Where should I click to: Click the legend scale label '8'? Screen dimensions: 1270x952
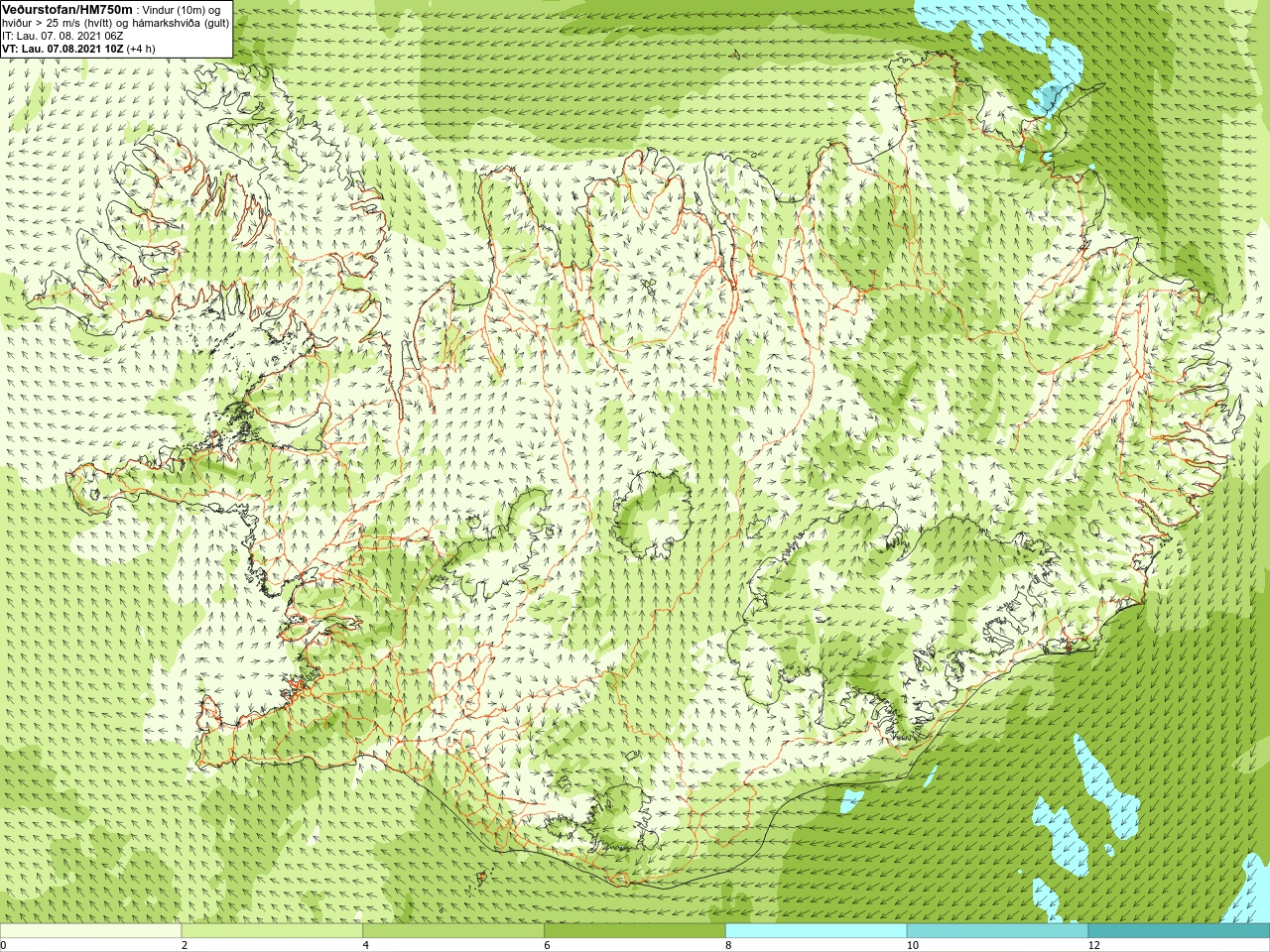729,945
